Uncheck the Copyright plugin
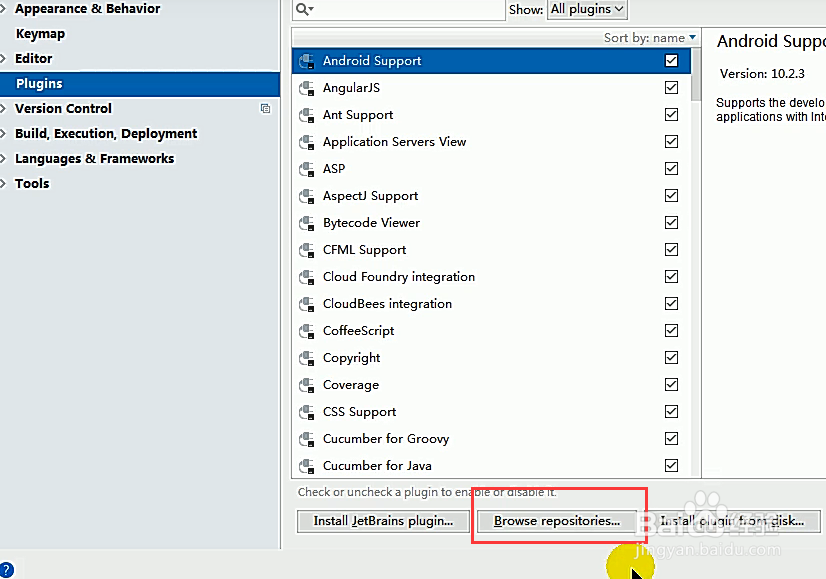Screen dimensions: 826x579 [671, 358]
